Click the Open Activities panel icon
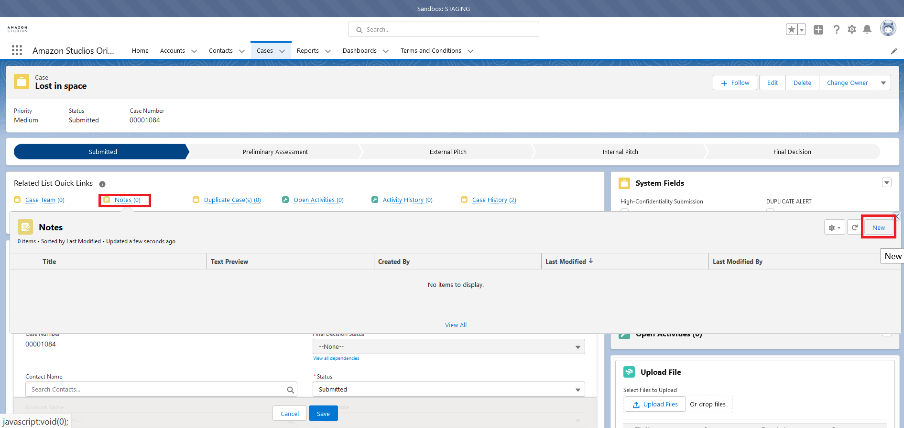The width and height of the screenshot is (904, 428). [624, 334]
